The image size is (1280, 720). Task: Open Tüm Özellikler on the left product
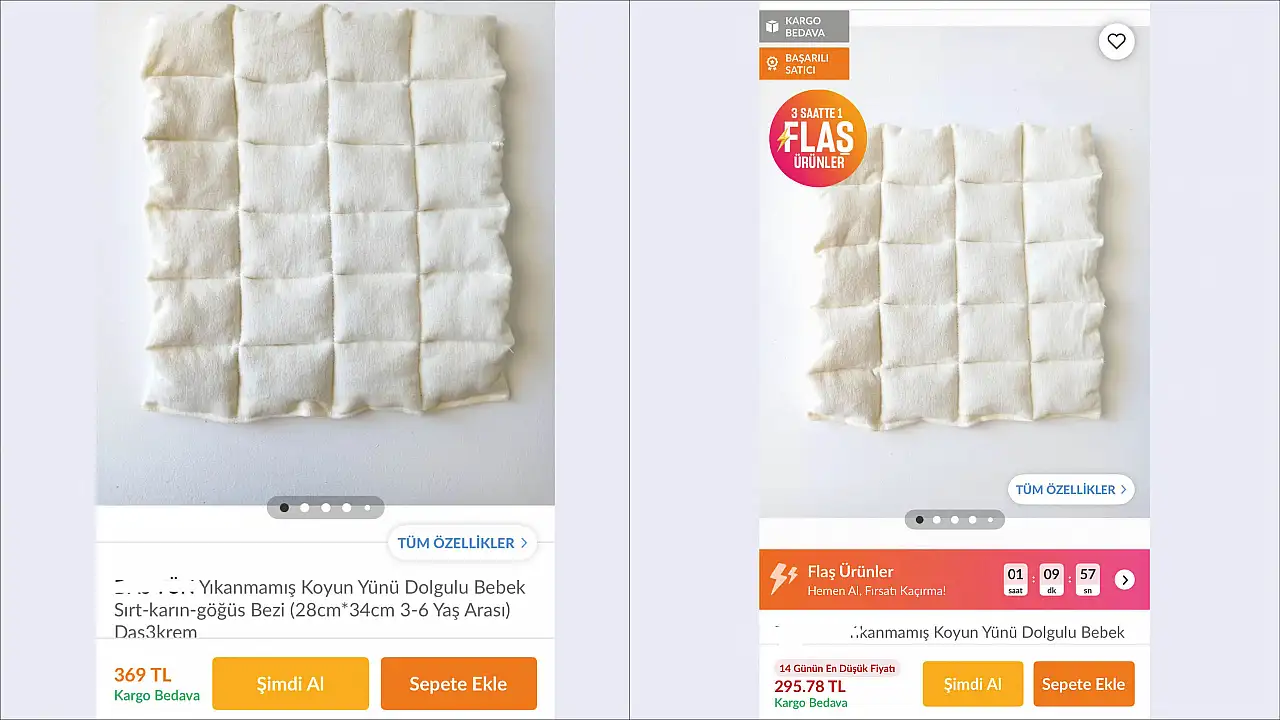click(x=462, y=543)
